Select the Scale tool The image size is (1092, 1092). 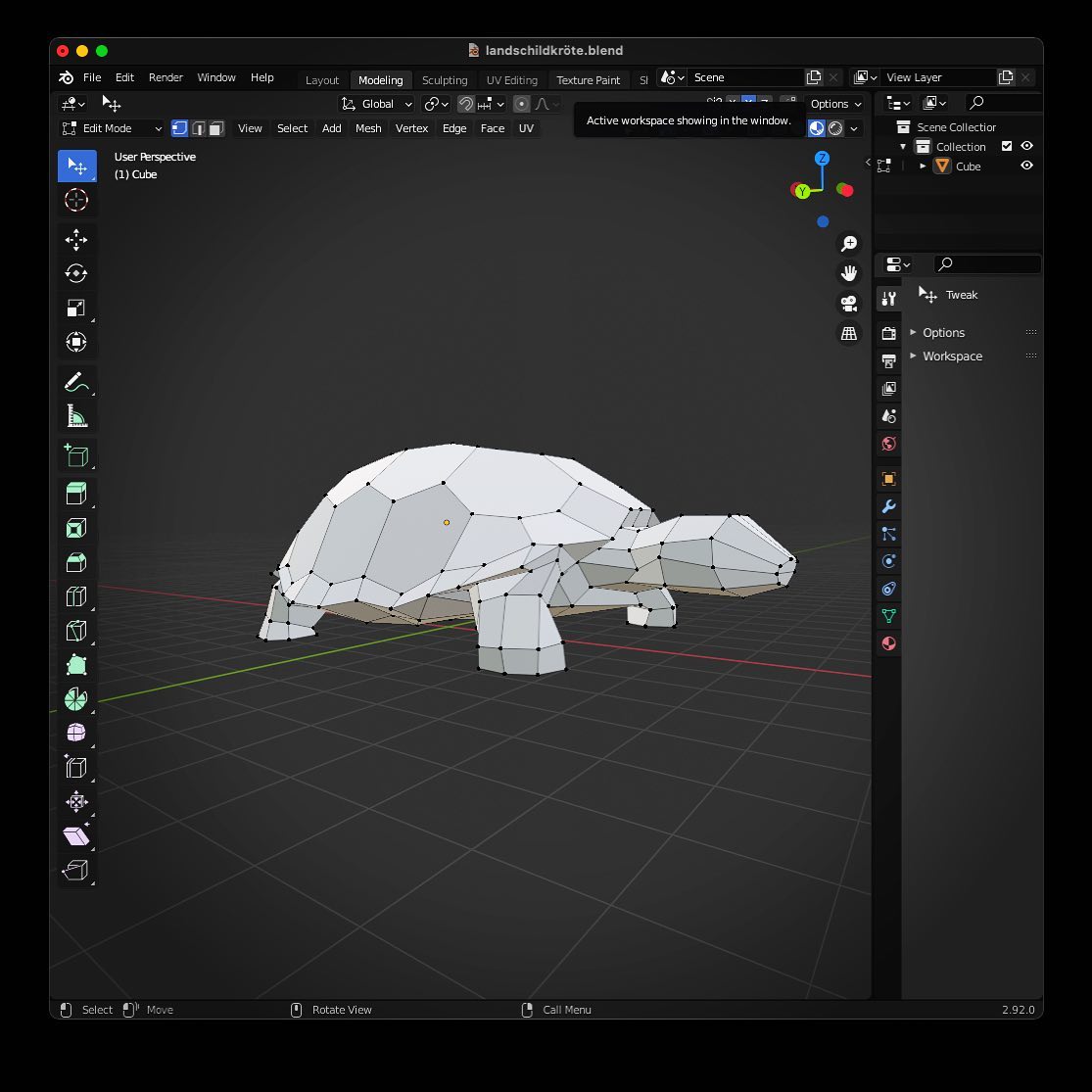point(76,308)
